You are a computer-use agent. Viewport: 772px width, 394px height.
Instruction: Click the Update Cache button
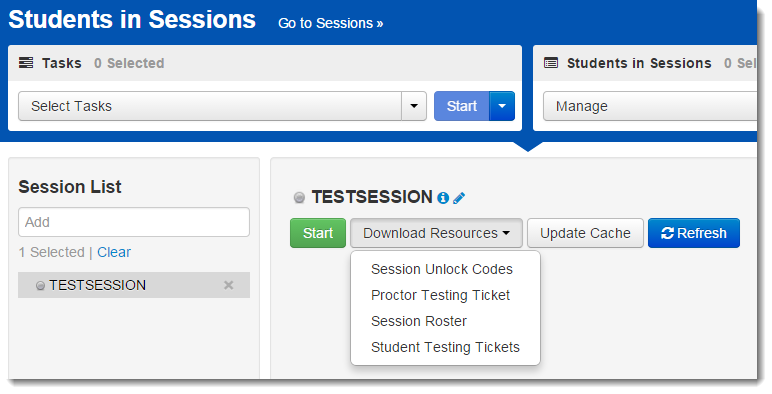[x=585, y=233]
